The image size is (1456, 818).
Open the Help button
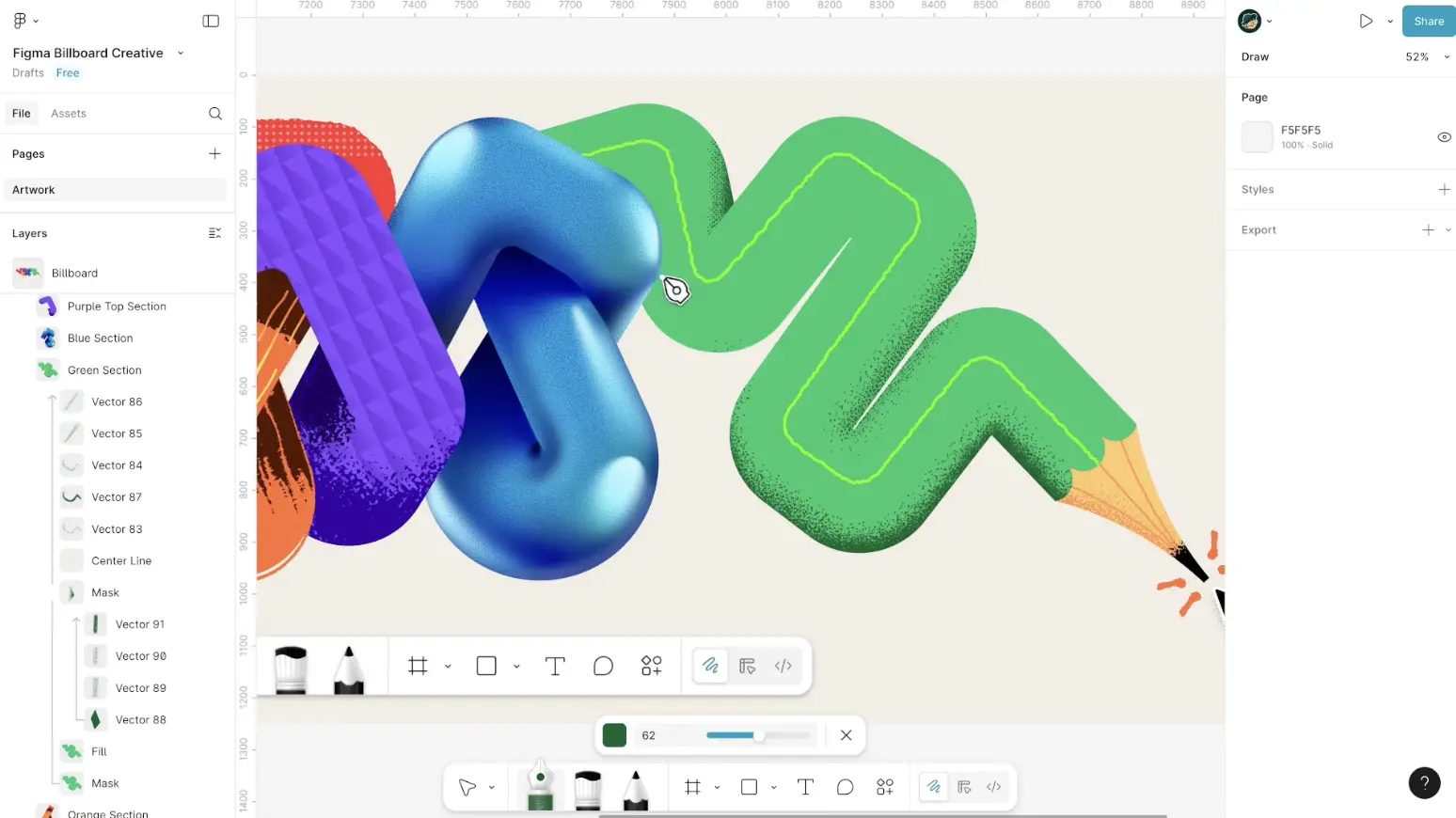tap(1424, 782)
